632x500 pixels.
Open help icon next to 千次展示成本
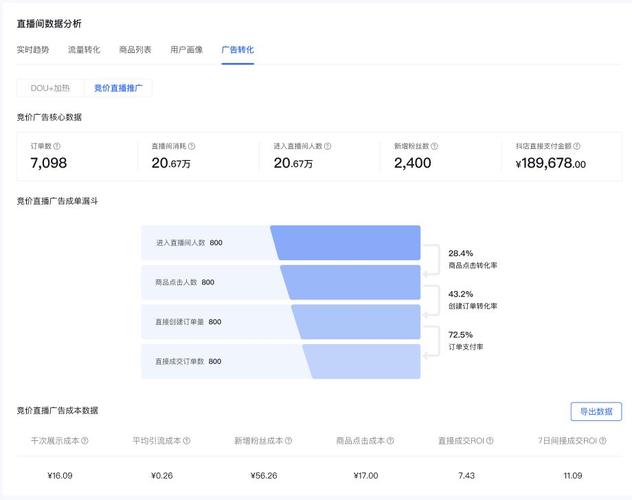pos(85,441)
